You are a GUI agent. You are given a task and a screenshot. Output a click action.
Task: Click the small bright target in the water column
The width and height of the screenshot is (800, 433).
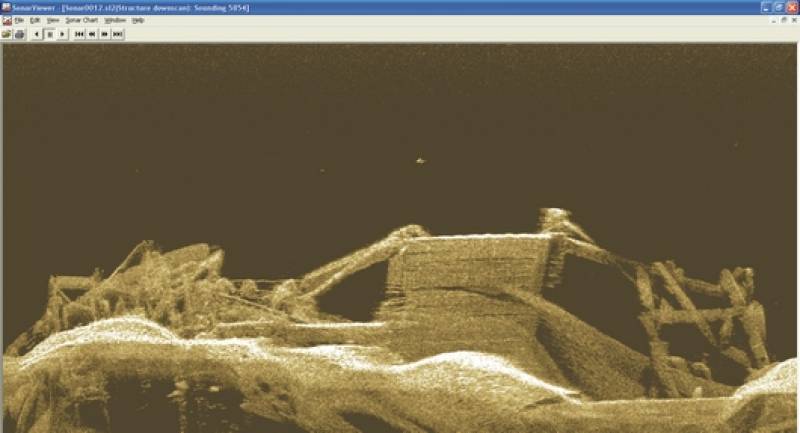421,159
